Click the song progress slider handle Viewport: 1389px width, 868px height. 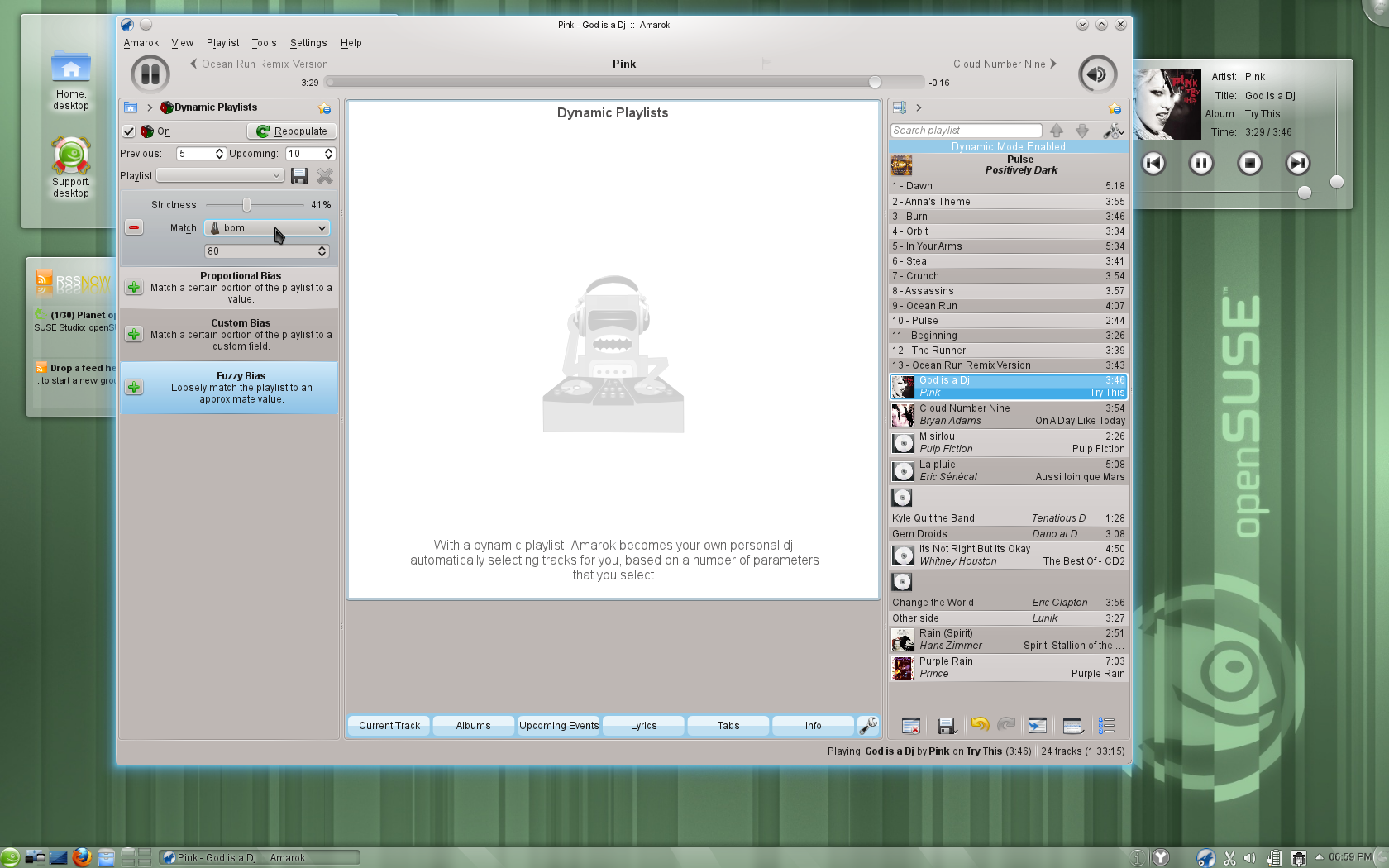click(875, 82)
